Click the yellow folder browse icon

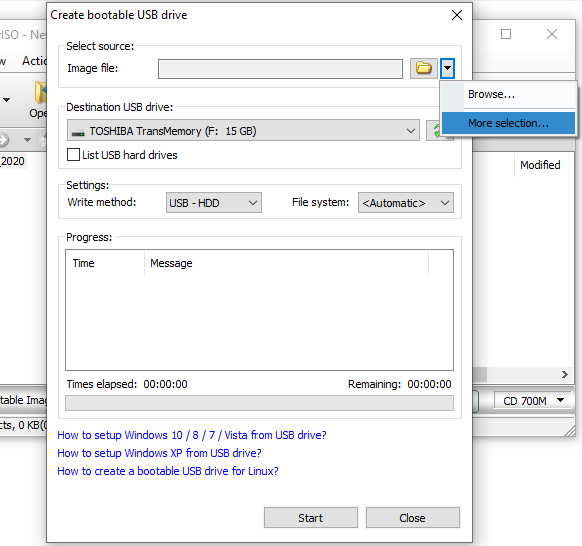(x=424, y=68)
